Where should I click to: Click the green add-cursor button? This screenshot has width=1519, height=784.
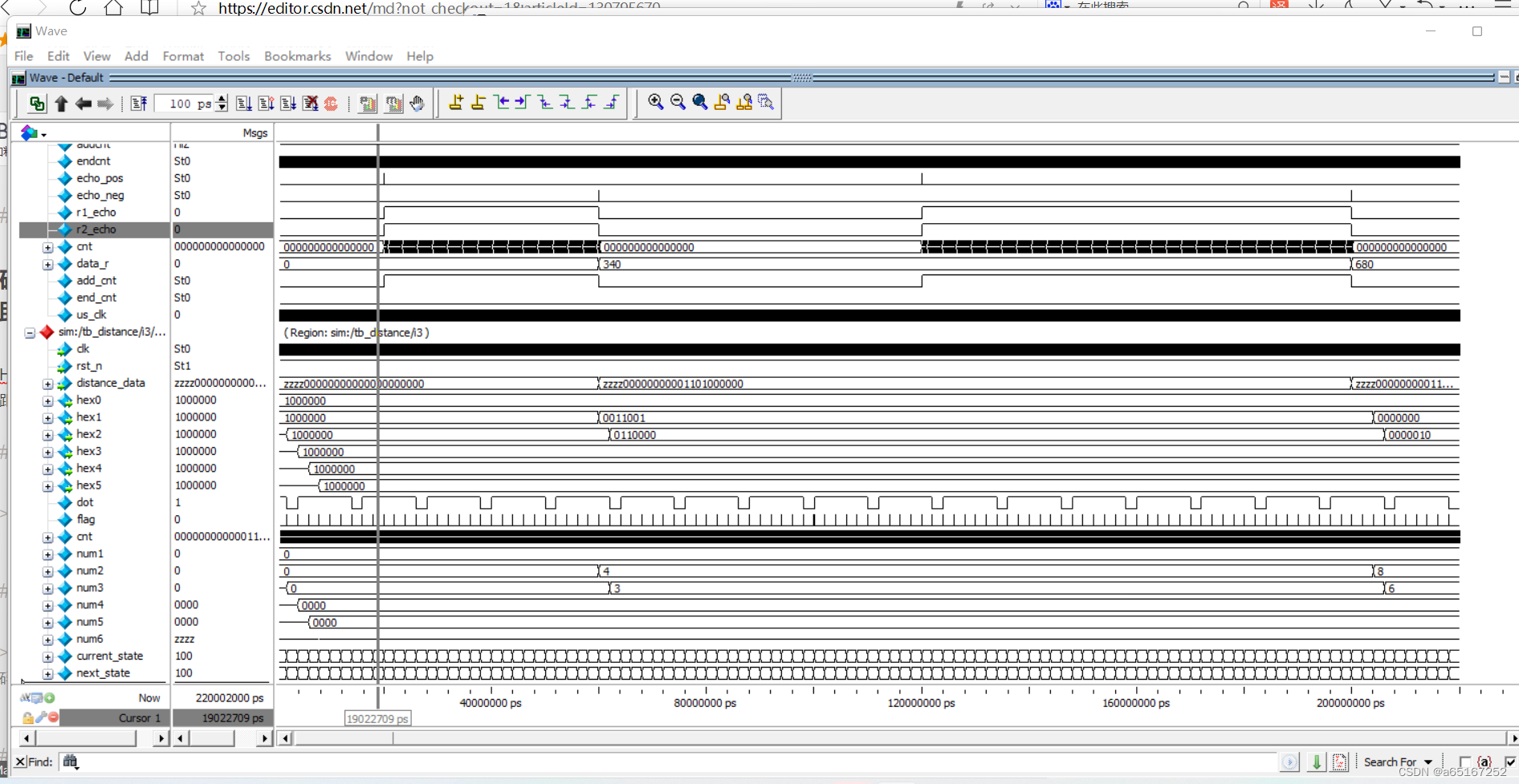pyautogui.click(x=50, y=698)
